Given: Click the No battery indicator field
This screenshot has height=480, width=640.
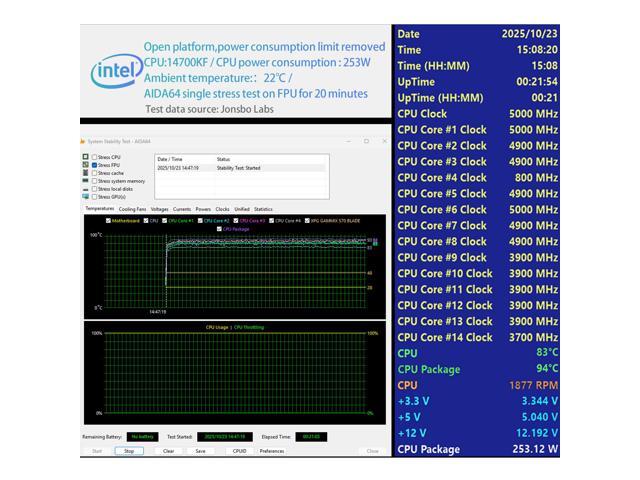Looking at the screenshot, I should [142, 437].
